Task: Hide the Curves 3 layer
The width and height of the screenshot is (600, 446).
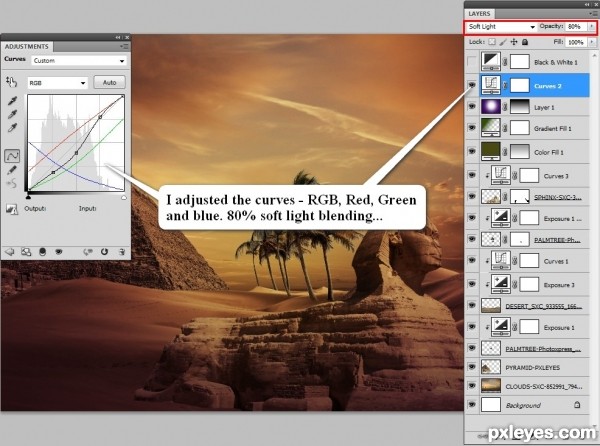Action: click(472, 175)
